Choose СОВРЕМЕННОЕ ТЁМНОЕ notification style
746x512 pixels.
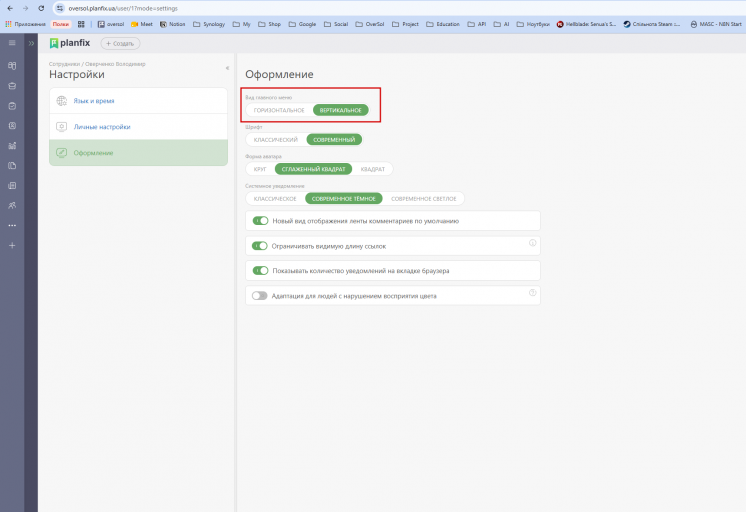pyautogui.click(x=344, y=199)
